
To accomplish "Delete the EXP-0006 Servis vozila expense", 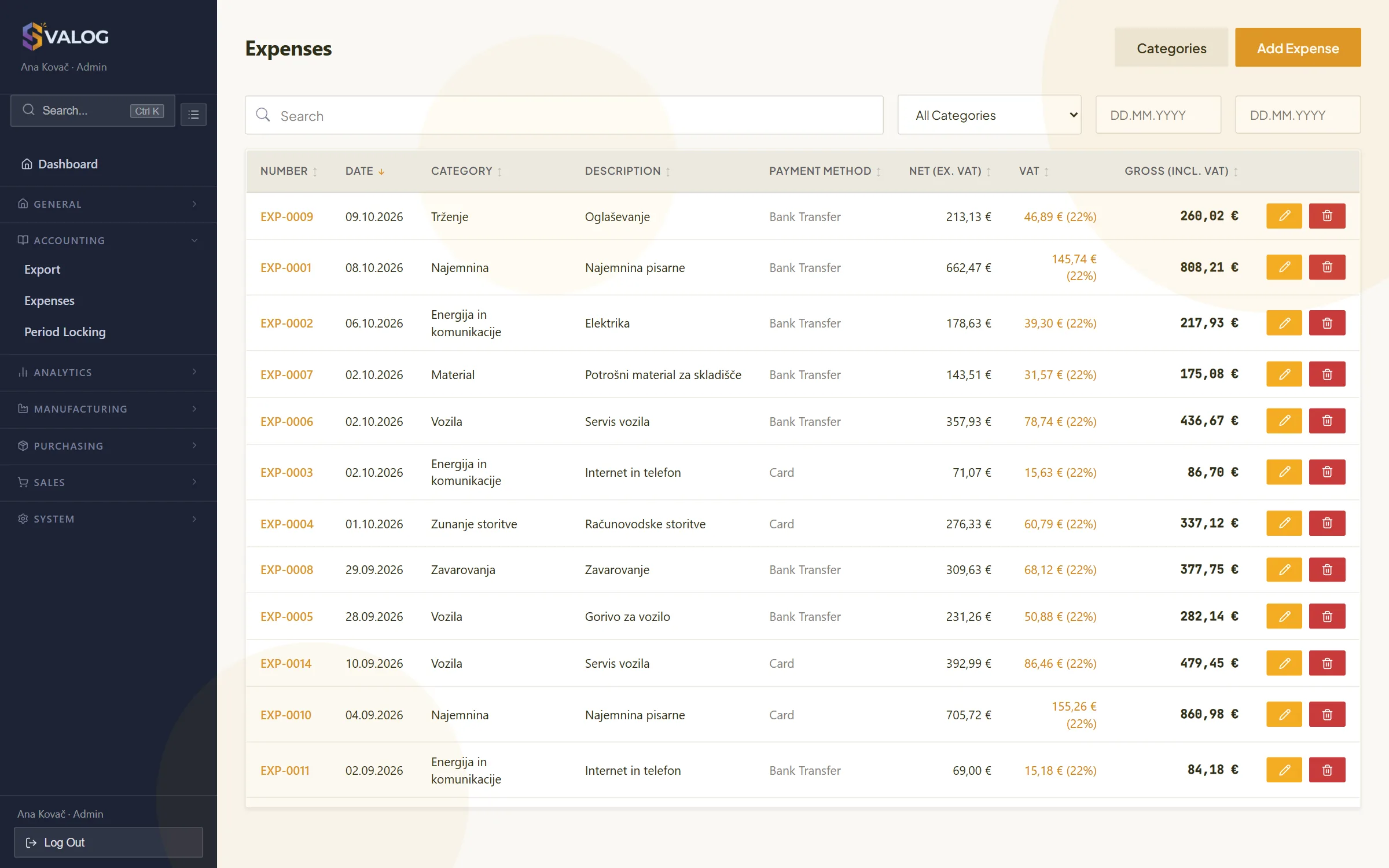I will (x=1327, y=421).
